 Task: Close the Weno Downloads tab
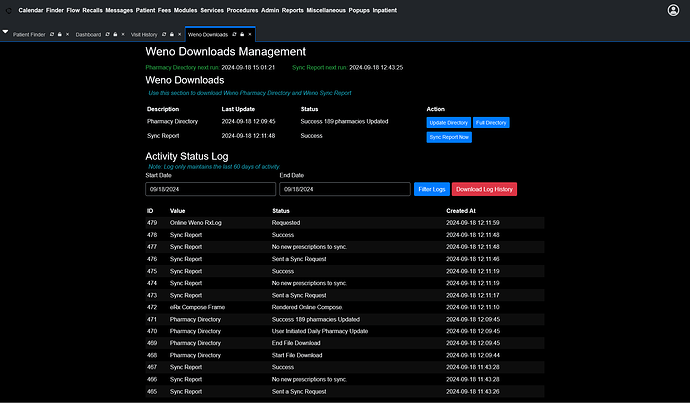[250, 34]
